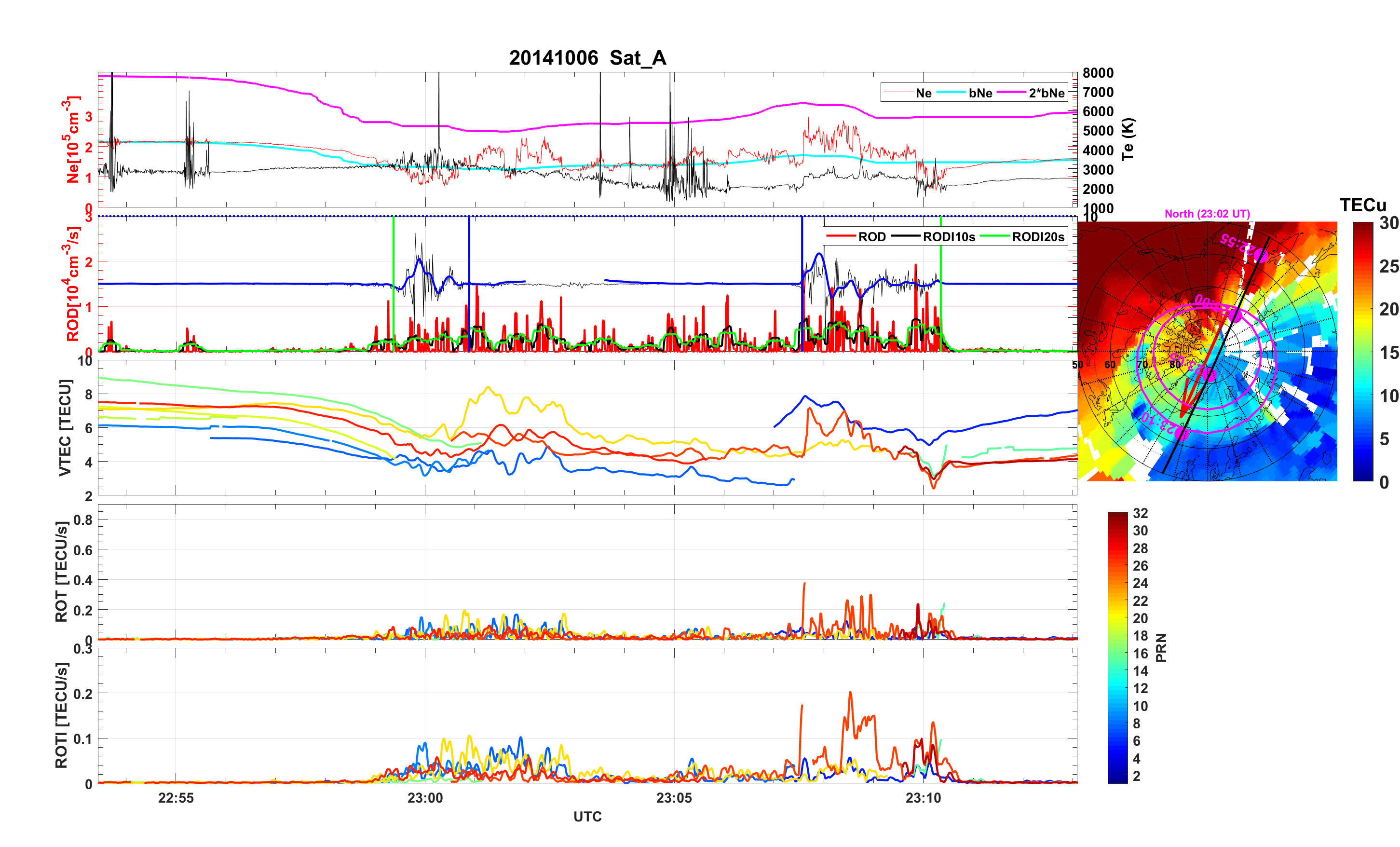1400x847 pixels.
Task: Click the 22:55 x-axis tick label
Action: coord(176,797)
